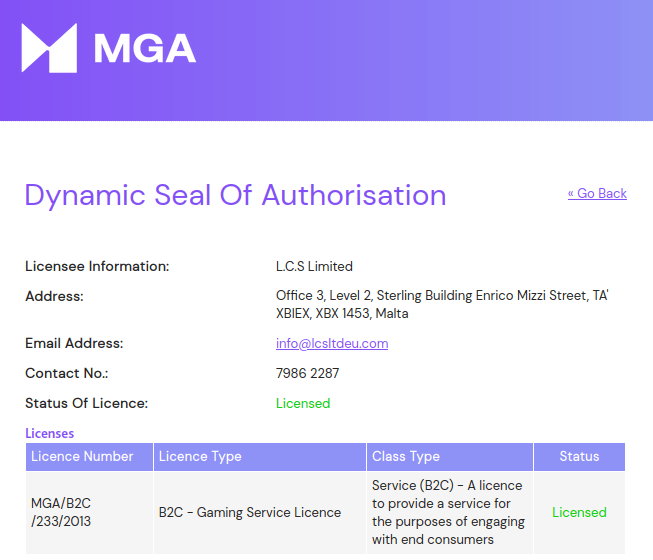This screenshot has width=653, height=560.
Task: Click the Status column header
Action: point(579,457)
